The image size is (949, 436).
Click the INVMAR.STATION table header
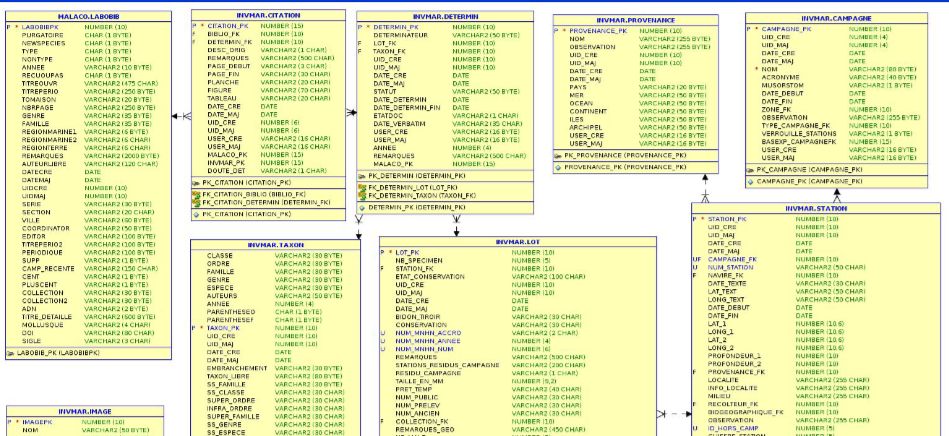[815, 208]
